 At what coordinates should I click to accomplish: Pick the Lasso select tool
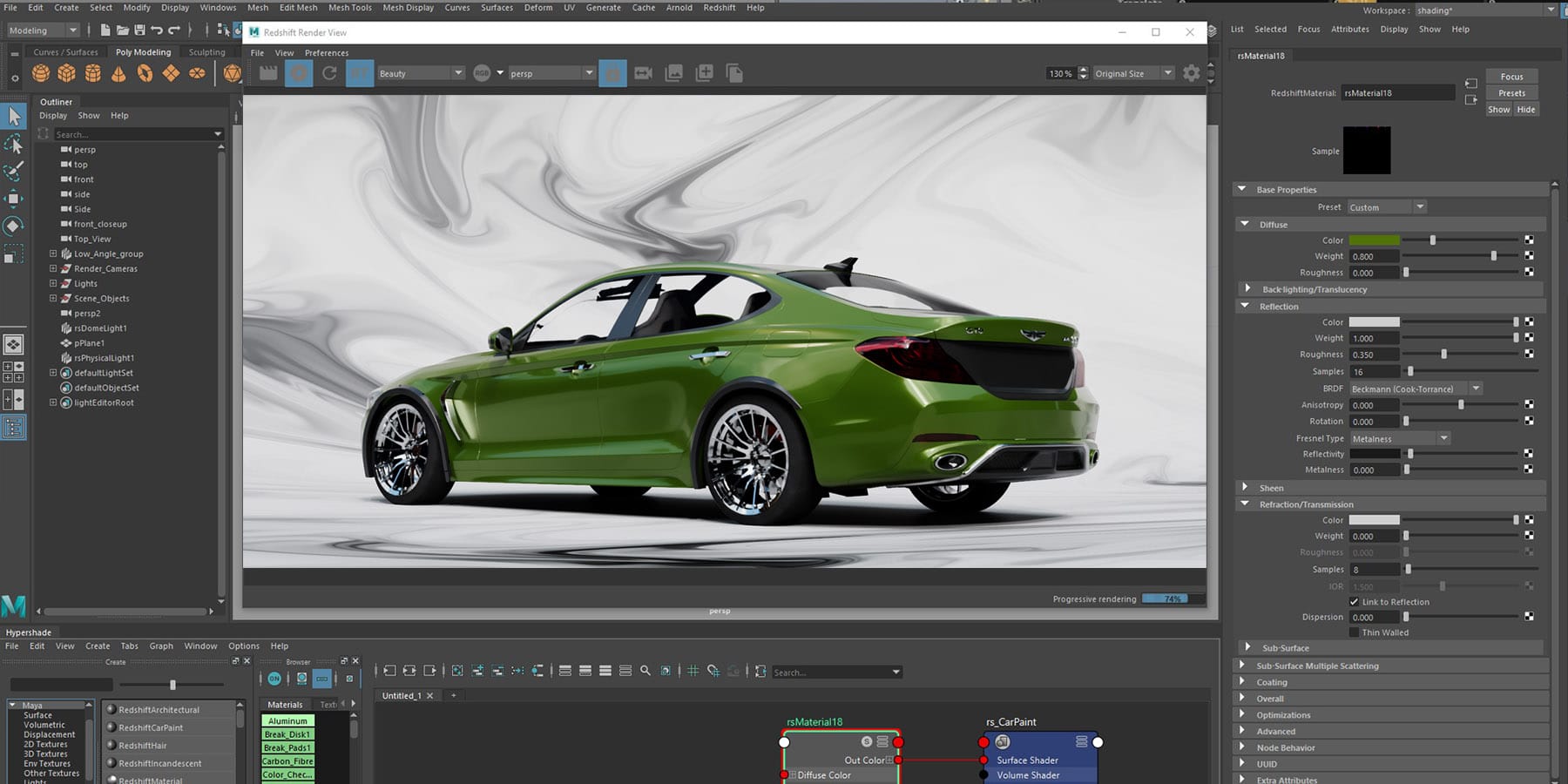pyautogui.click(x=14, y=144)
